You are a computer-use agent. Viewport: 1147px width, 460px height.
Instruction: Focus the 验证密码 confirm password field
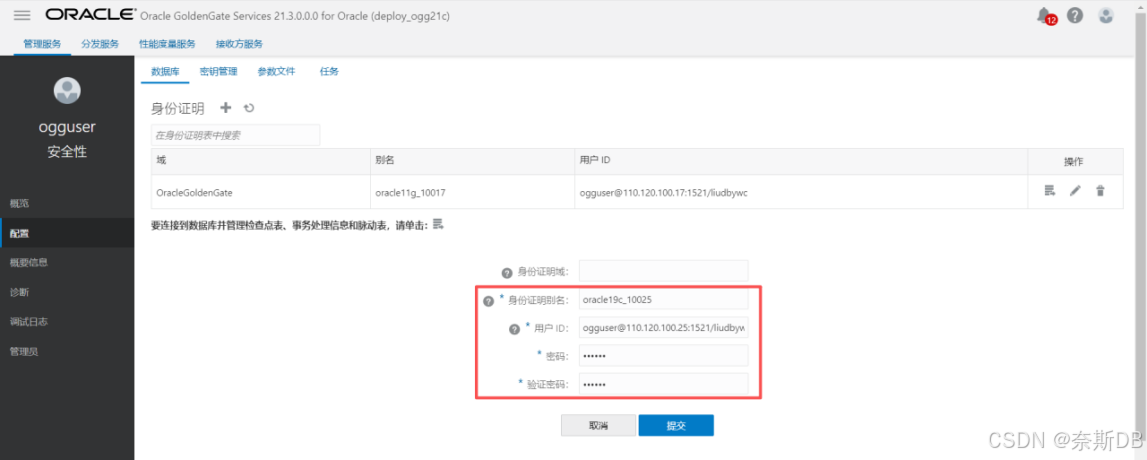663,384
